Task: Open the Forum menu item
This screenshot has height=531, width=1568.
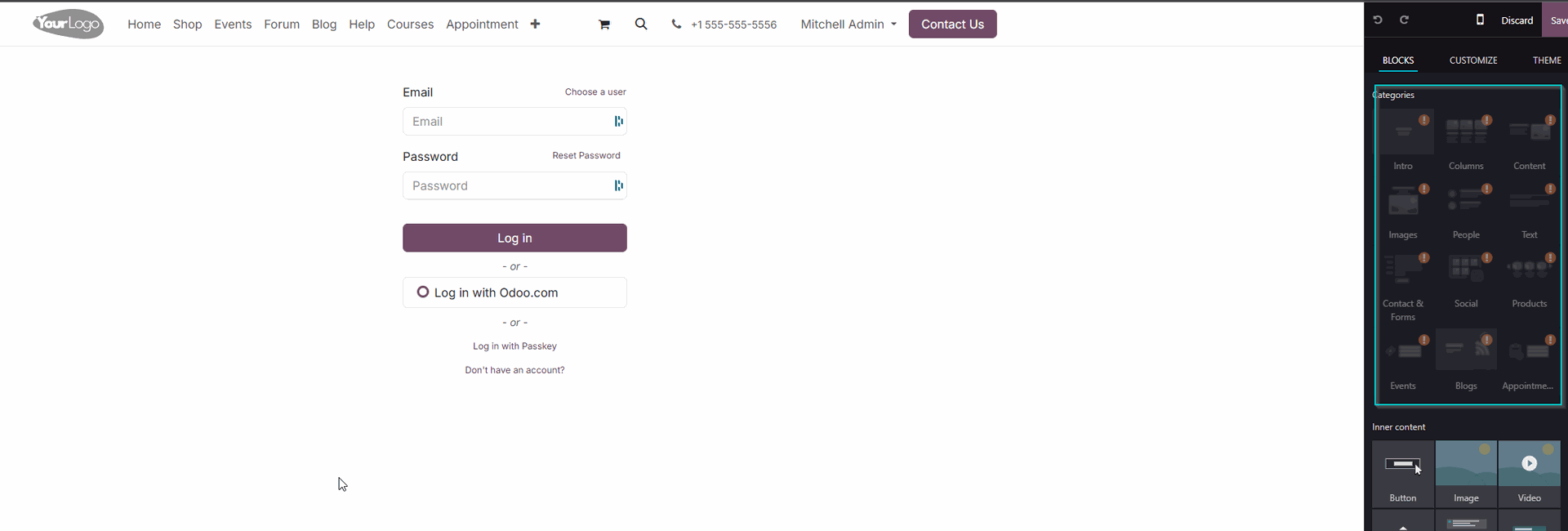Action: [282, 25]
